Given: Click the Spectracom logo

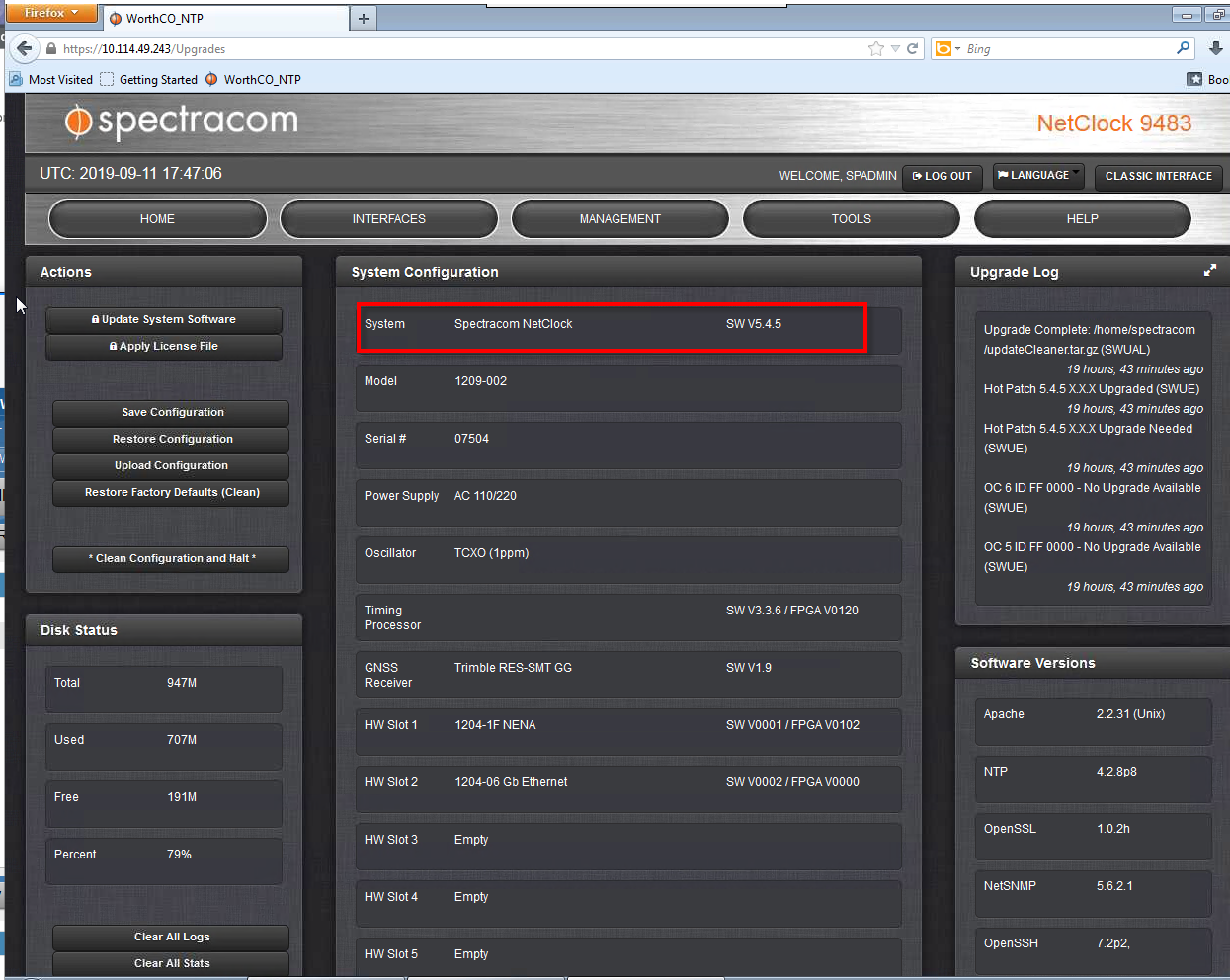Looking at the screenshot, I should tap(182, 122).
